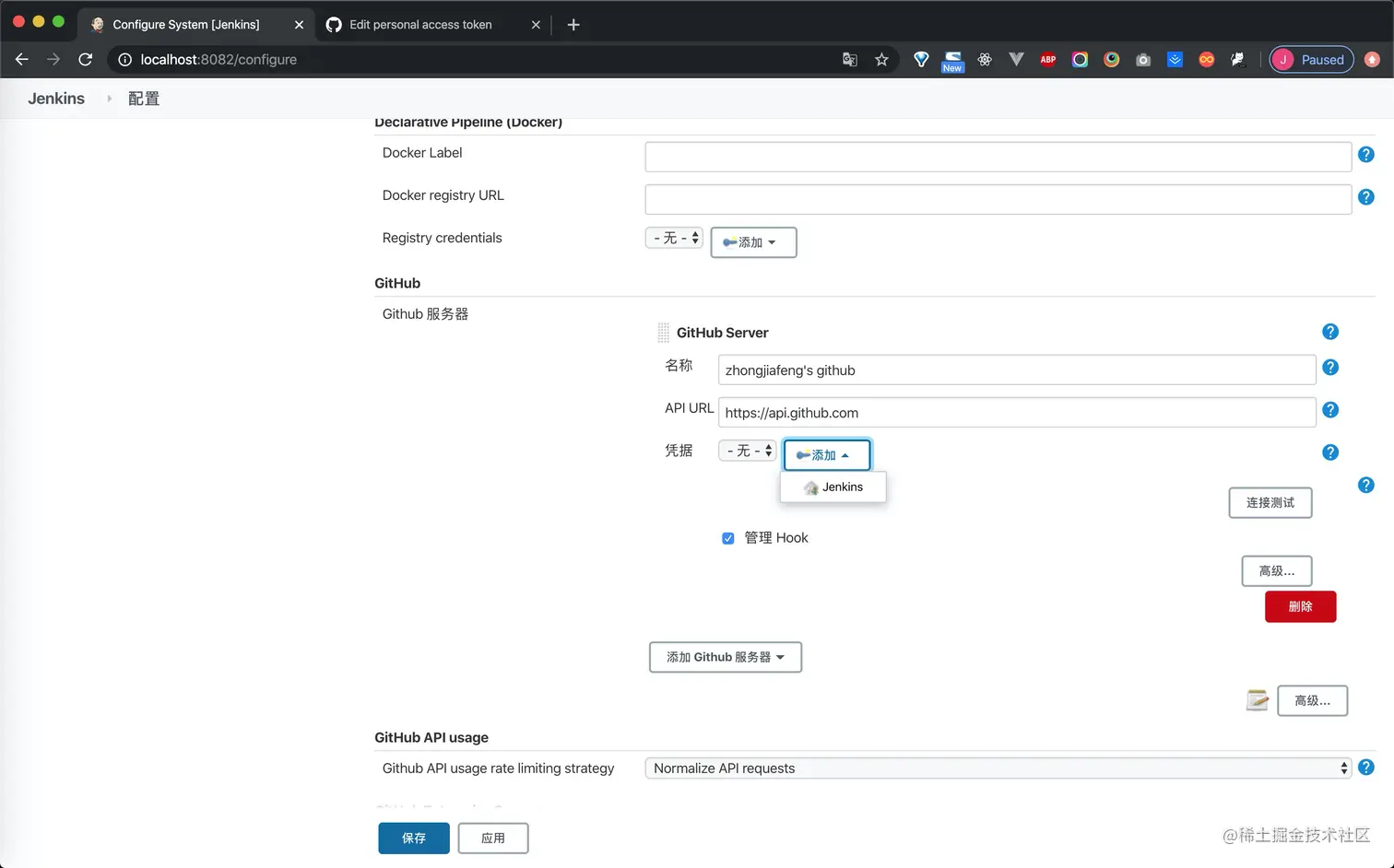Click the Jenkins breadcrumb link
Image resolution: width=1394 pixels, height=868 pixels.
pyautogui.click(x=56, y=99)
